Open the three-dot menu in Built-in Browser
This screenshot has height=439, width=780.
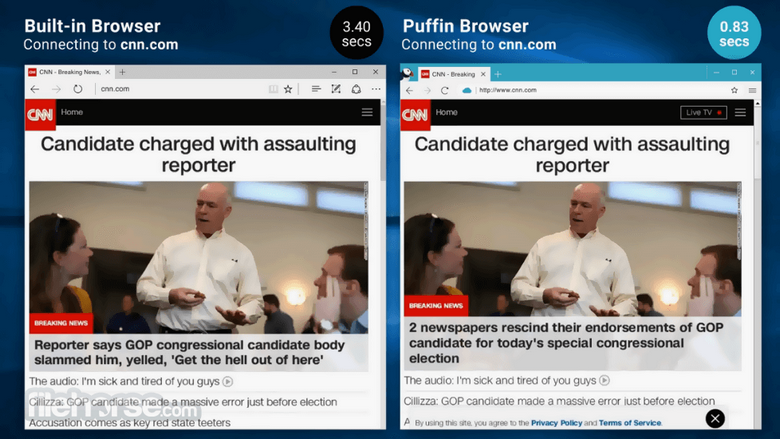374,89
